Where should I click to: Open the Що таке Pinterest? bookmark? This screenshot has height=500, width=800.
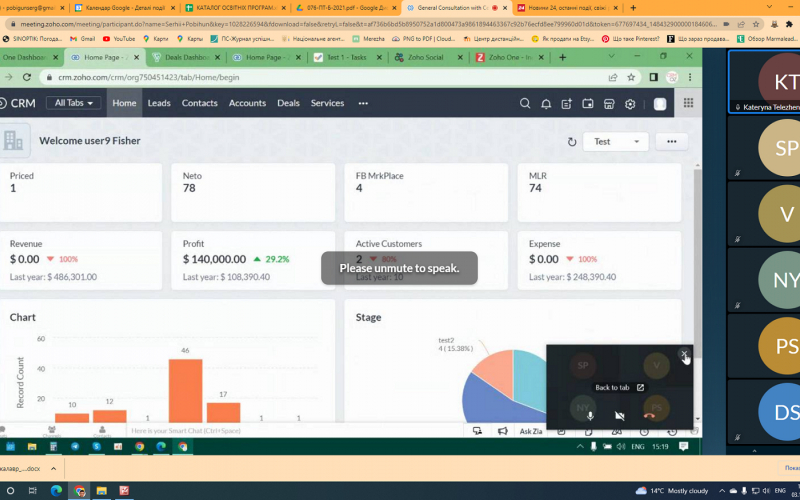(x=630, y=39)
